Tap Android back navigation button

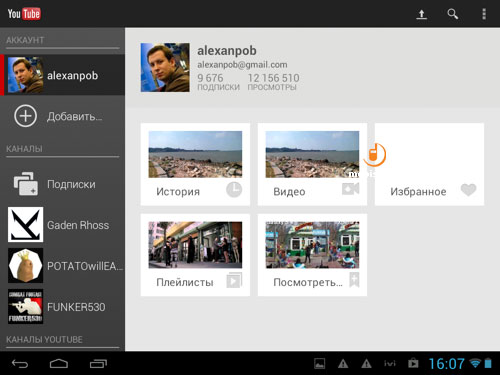pos(20,363)
